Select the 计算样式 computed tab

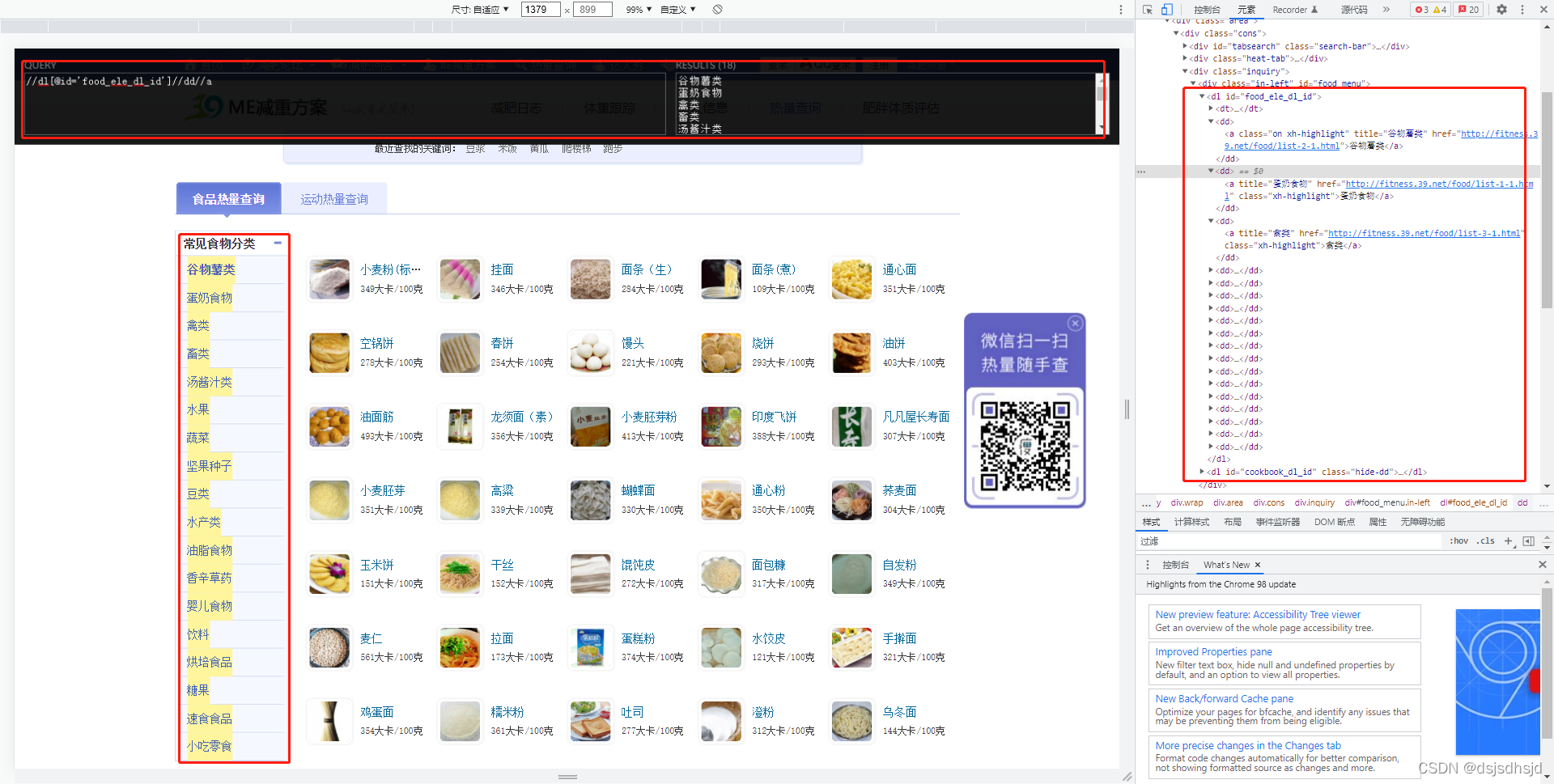coord(1191,522)
